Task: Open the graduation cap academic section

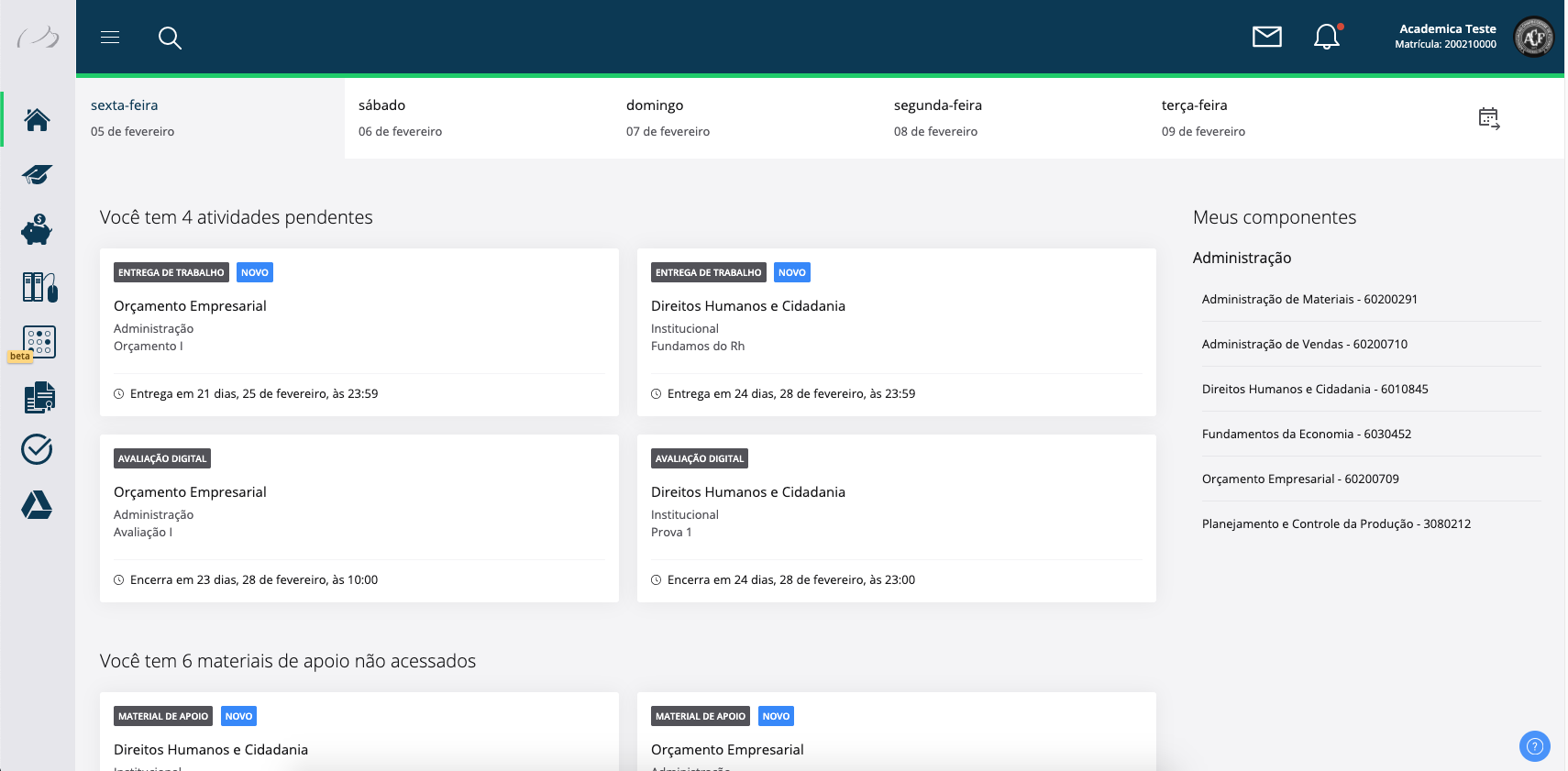Action: pyautogui.click(x=38, y=174)
